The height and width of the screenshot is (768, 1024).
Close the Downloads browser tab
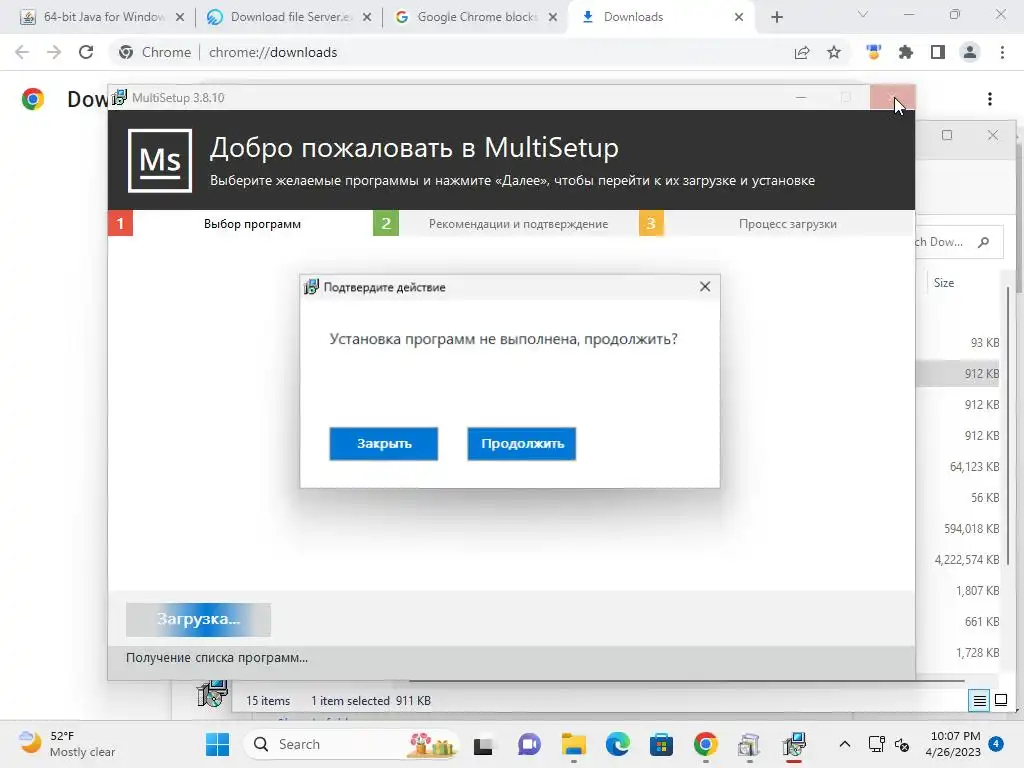point(739,17)
